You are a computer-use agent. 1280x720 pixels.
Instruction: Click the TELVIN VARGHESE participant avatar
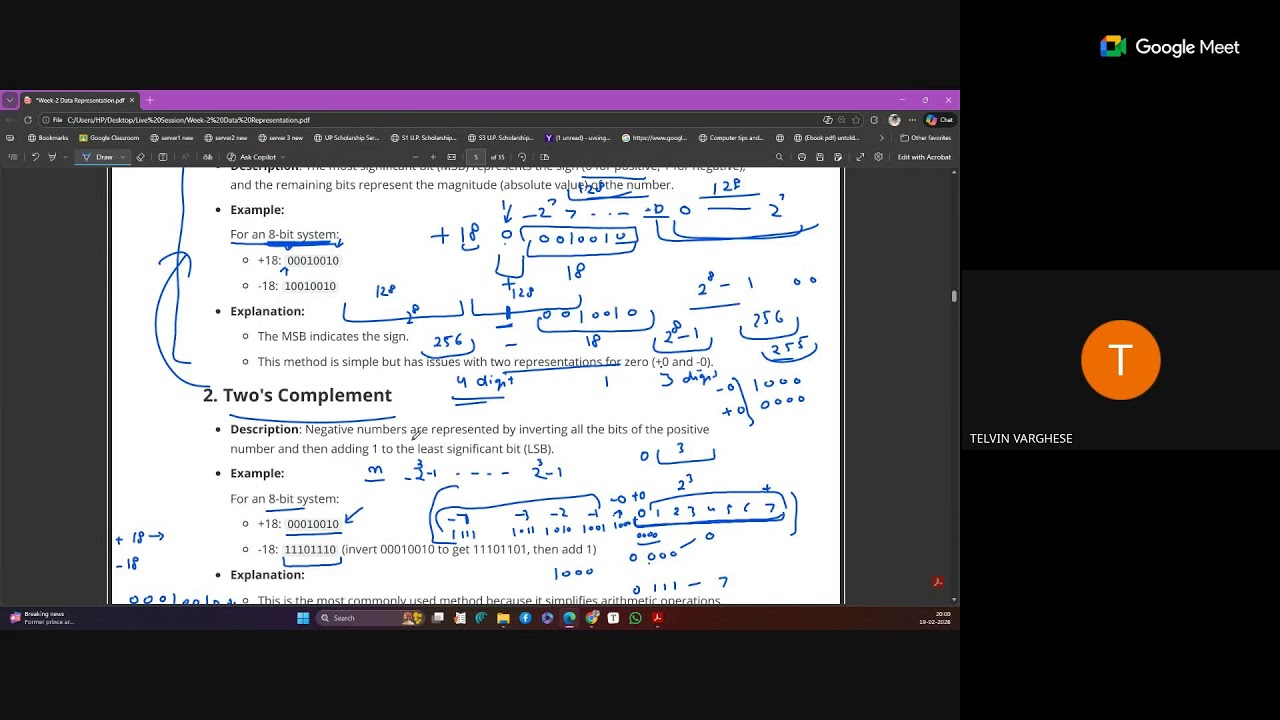[x=1120, y=360]
